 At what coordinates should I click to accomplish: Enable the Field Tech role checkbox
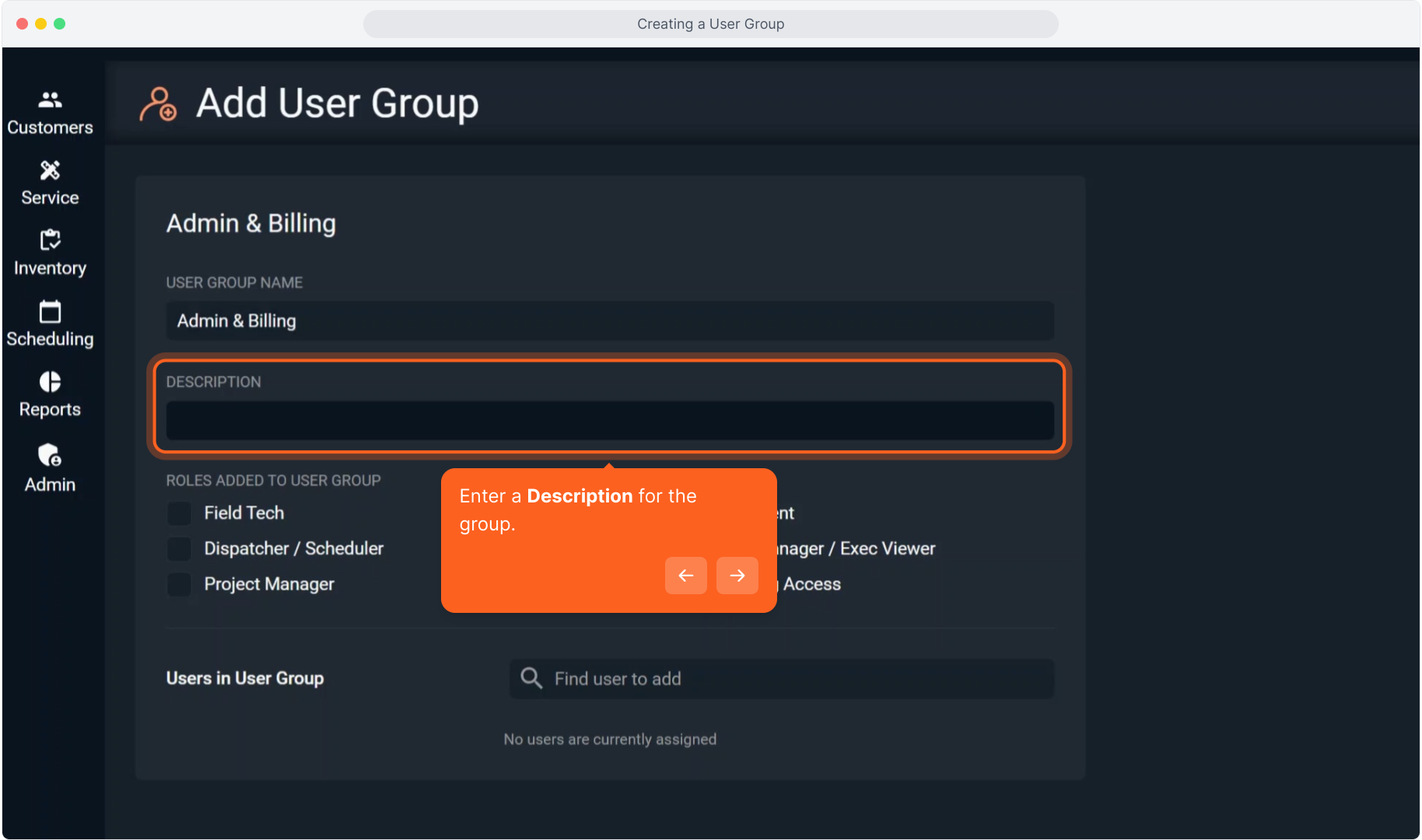180,513
